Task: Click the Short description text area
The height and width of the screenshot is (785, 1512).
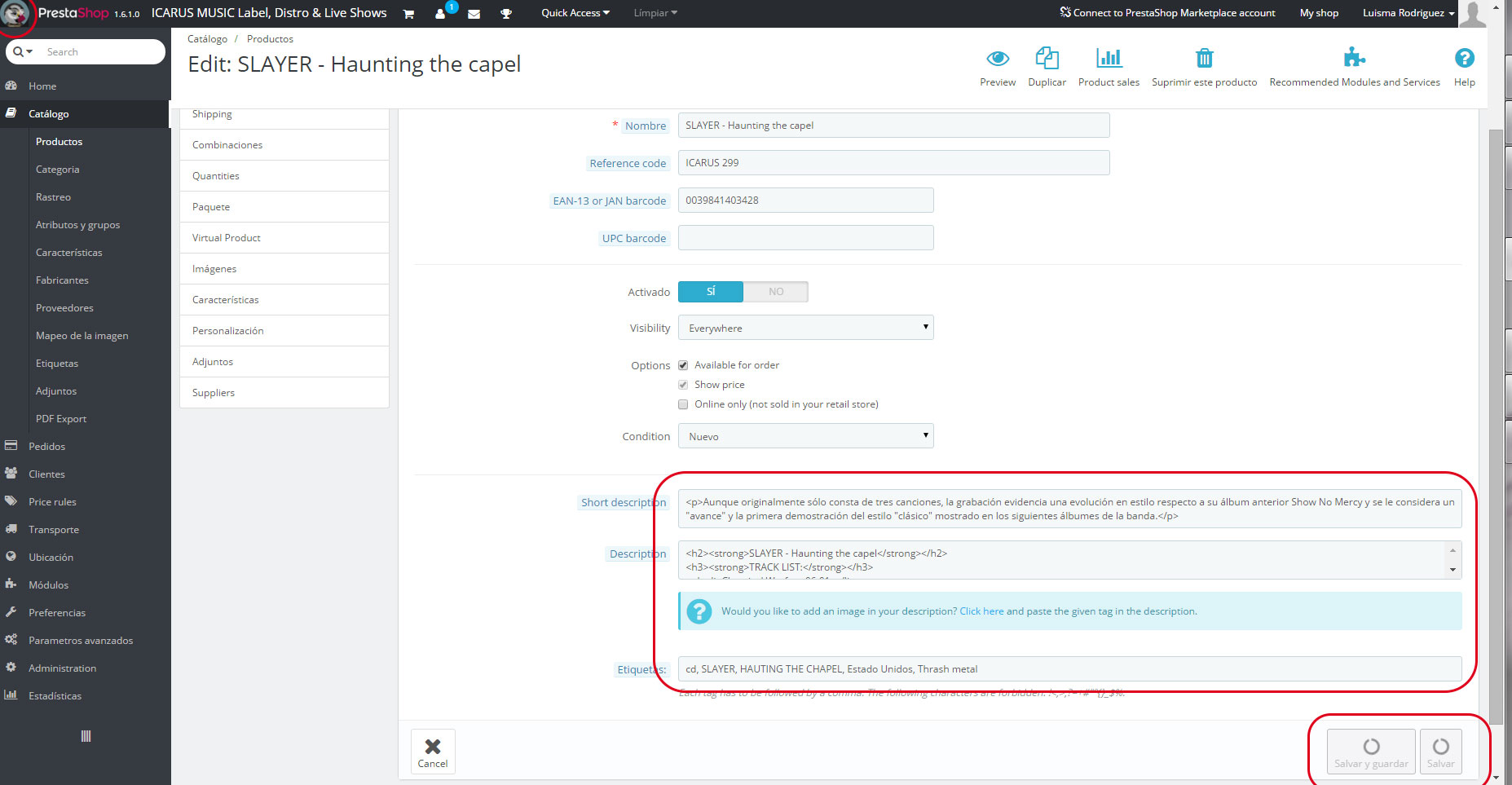Action: (1069, 509)
